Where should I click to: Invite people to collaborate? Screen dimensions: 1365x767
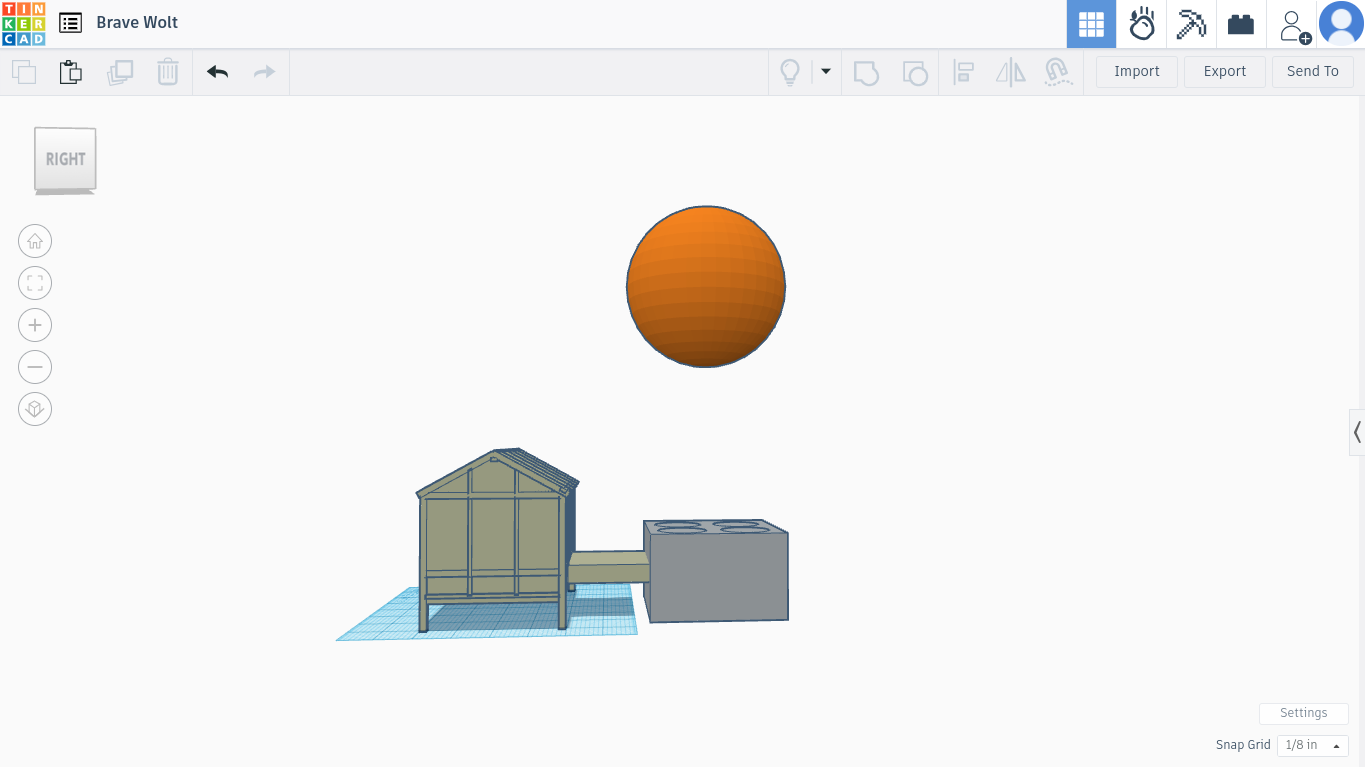point(1294,26)
